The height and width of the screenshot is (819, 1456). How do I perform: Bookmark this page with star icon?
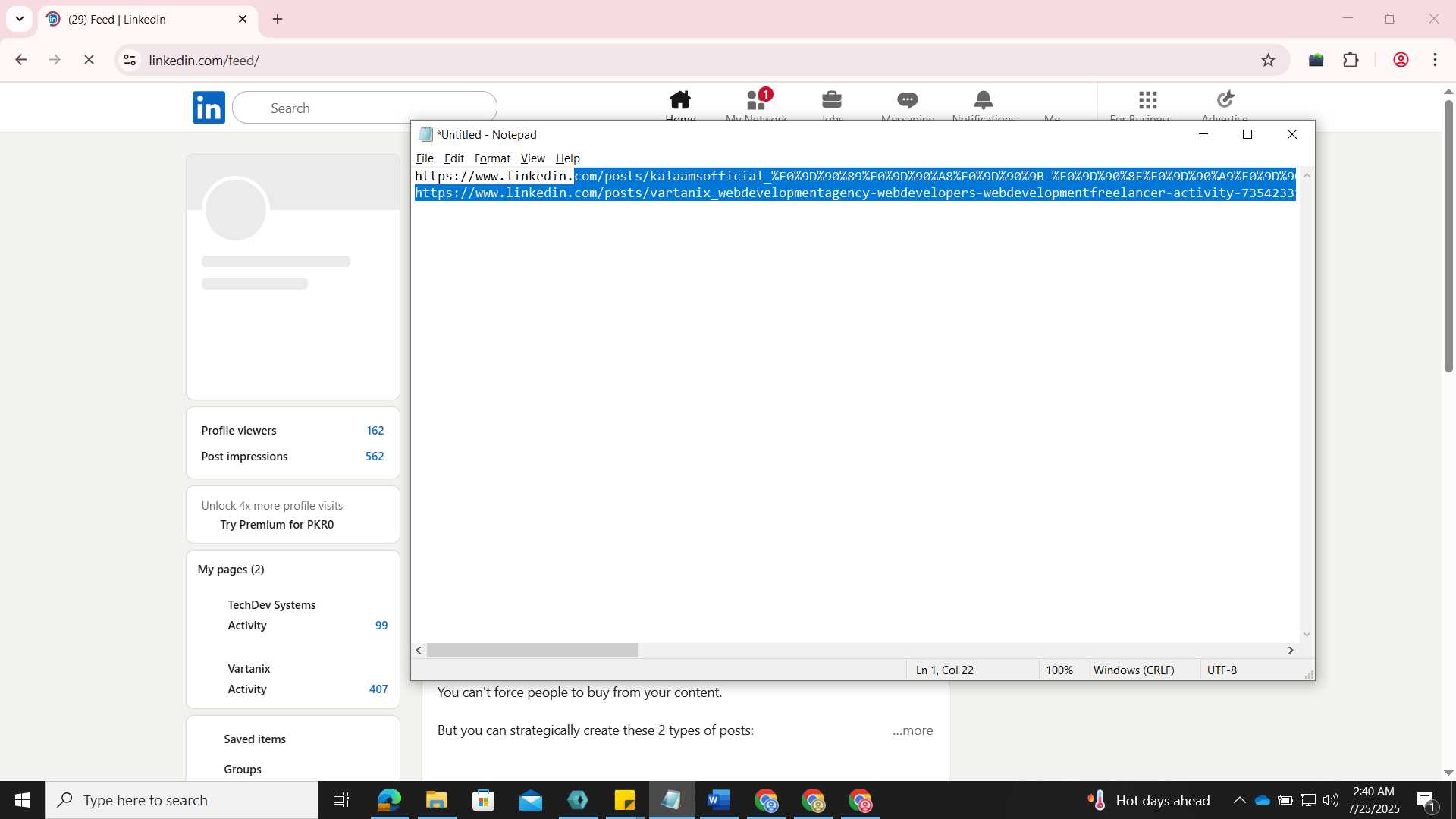[1268, 60]
